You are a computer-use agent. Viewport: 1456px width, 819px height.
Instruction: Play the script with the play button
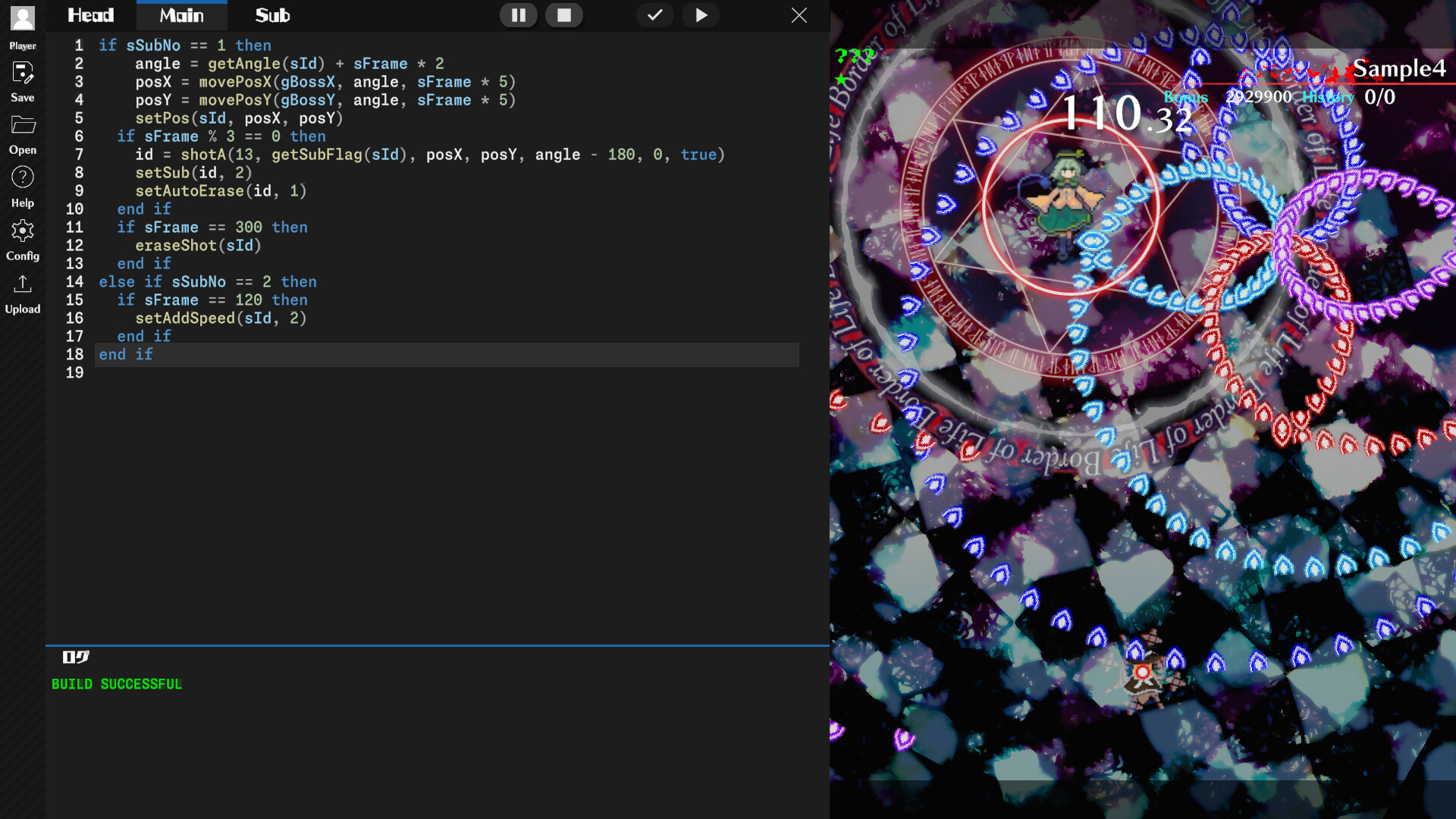[x=700, y=14]
